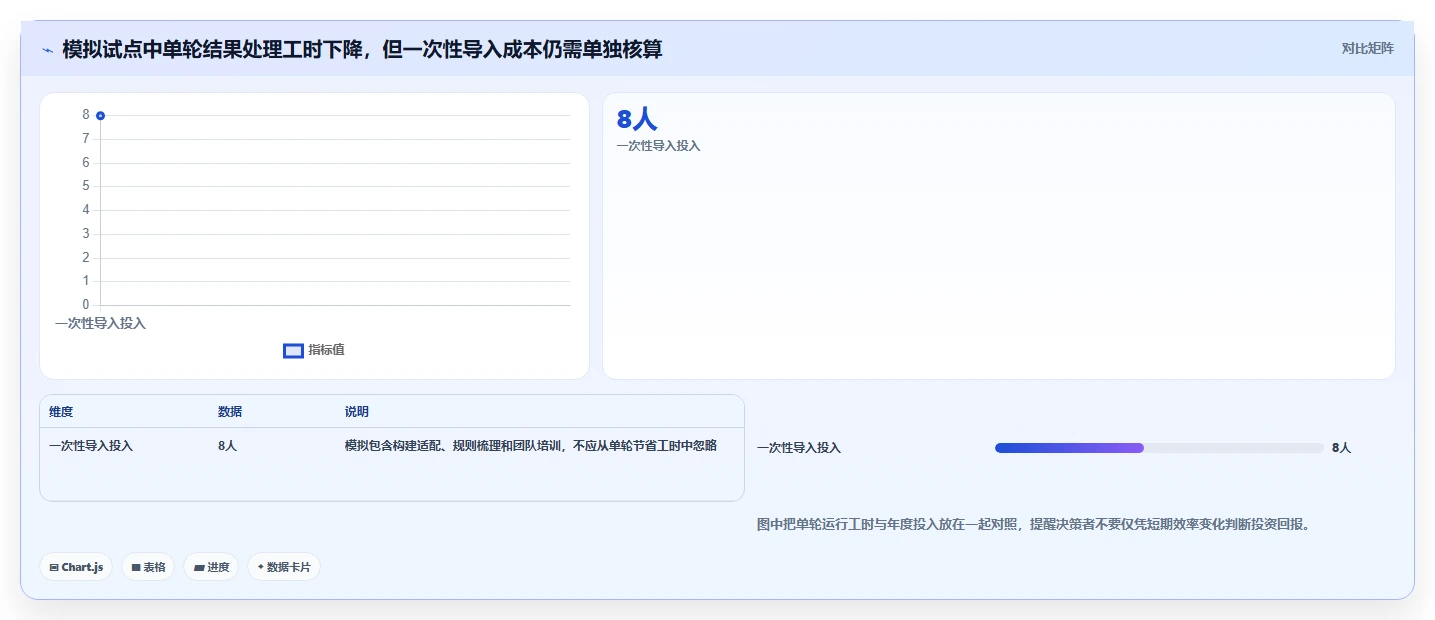This screenshot has width=1435, height=620.
Task: Click 一次性导入投入 label under card value
Action: 658,146
